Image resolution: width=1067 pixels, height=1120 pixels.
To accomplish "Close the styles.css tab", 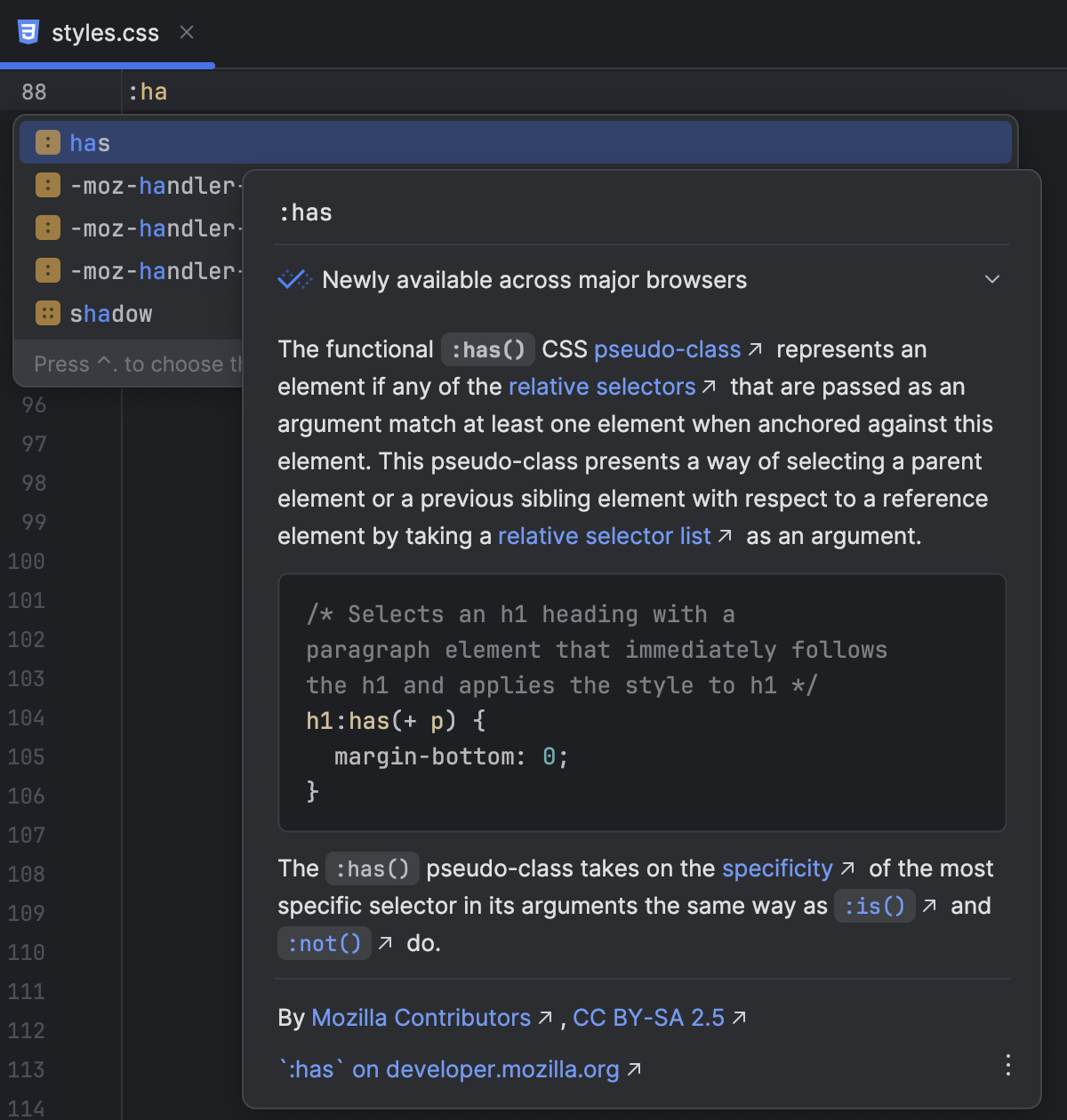I will (186, 32).
